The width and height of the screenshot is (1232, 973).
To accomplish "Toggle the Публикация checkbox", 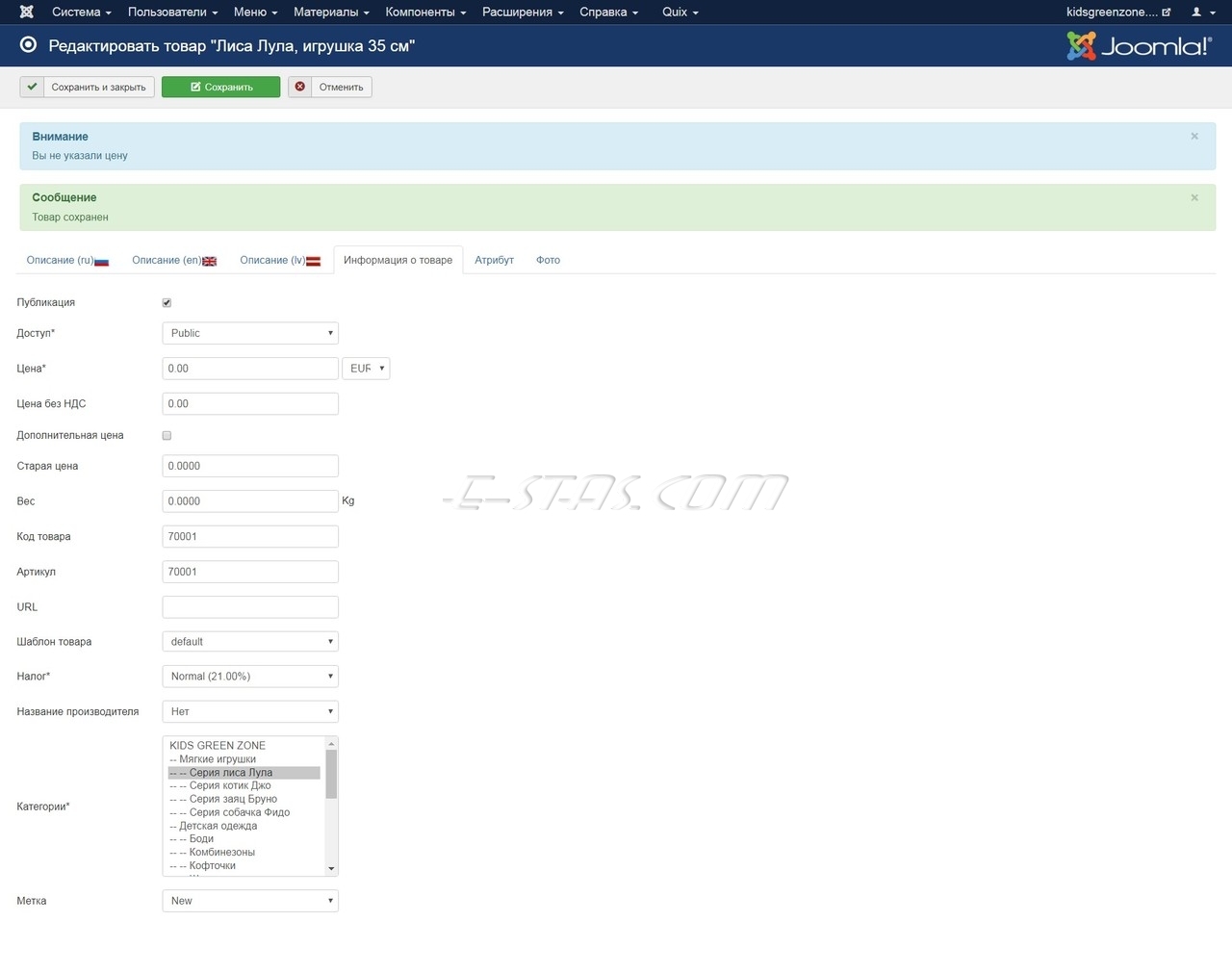I will coord(167,302).
